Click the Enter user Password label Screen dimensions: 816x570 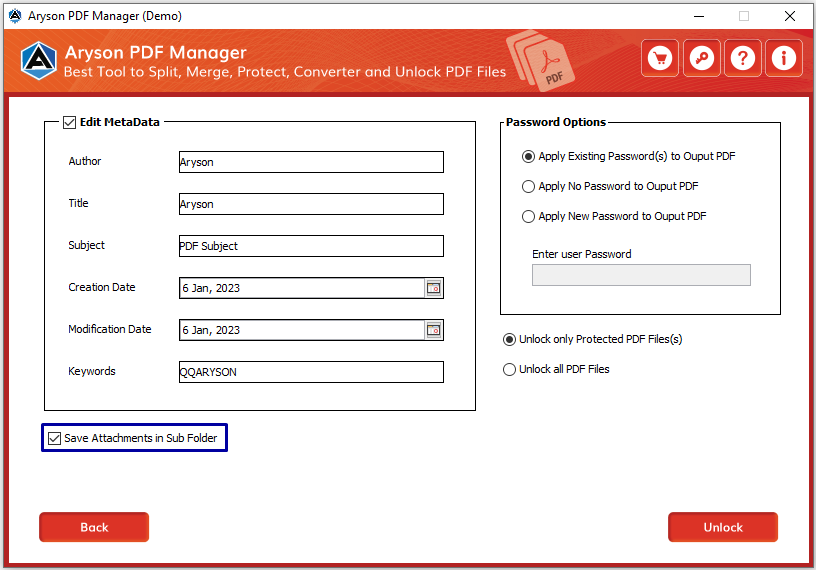pos(581,254)
